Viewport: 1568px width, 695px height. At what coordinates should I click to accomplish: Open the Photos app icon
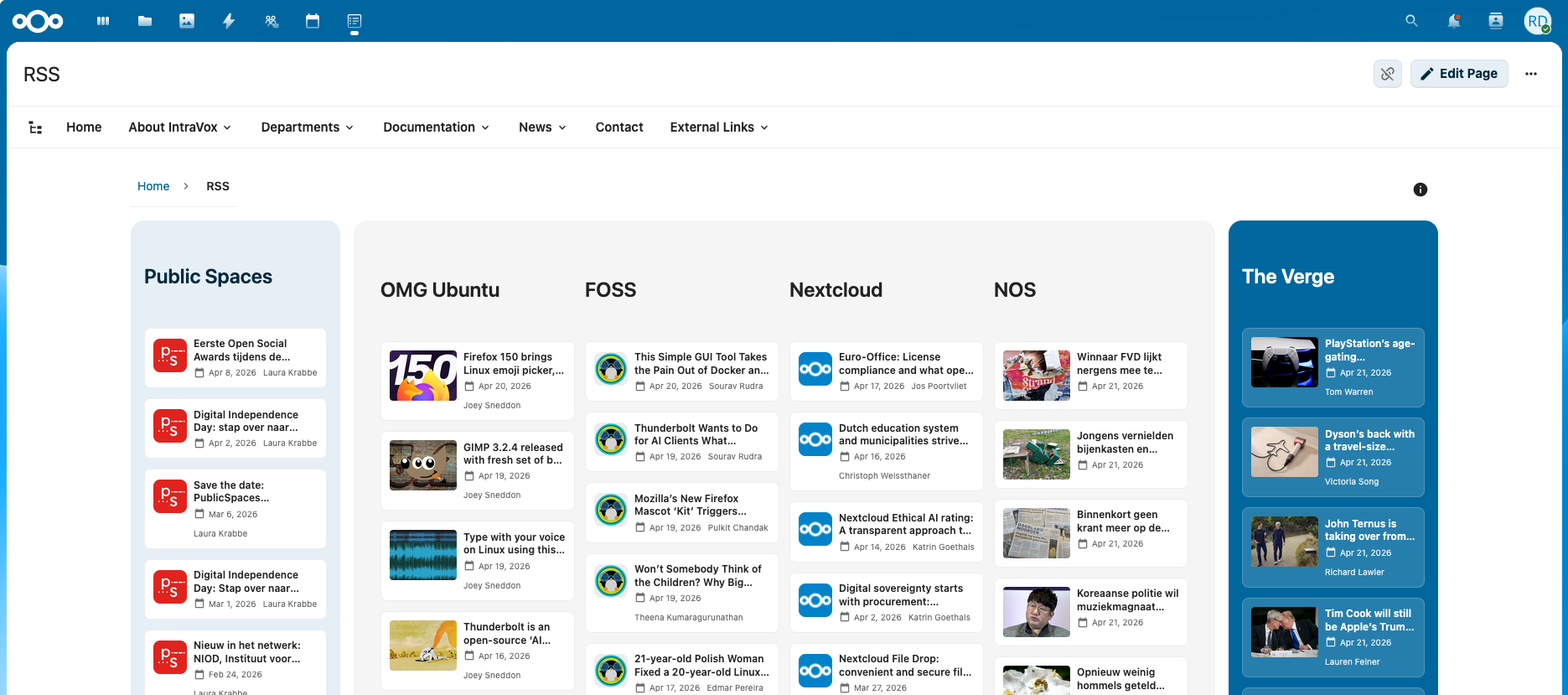pyautogui.click(x=187, y=21)
